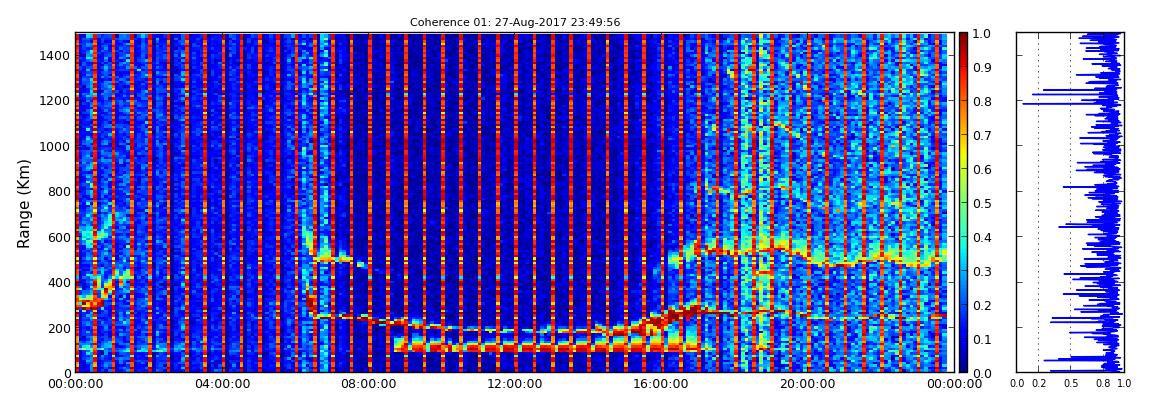
Task: Click the green middle of the colorbar
Action: click(963, 203)
